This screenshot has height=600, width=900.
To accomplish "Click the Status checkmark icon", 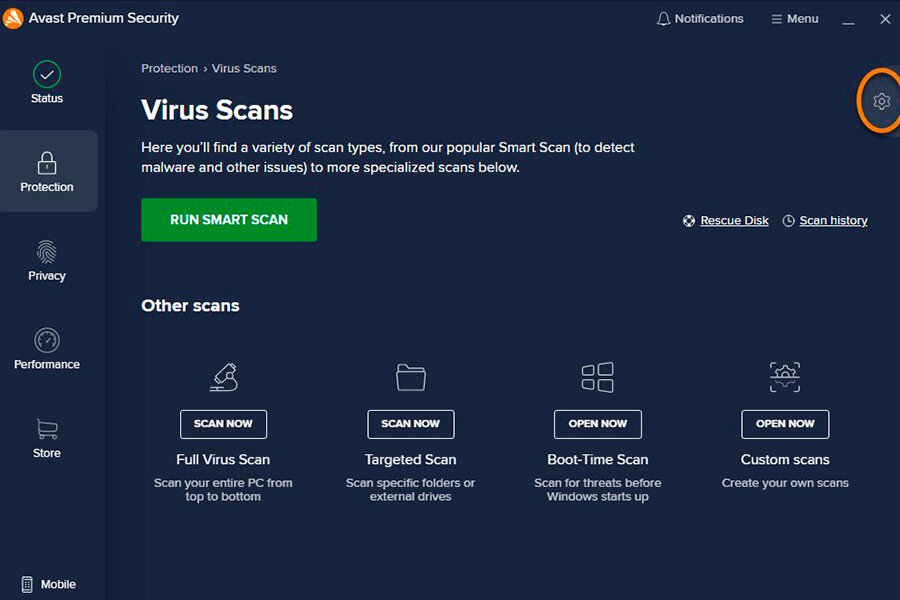I will [x=47, y=74].
